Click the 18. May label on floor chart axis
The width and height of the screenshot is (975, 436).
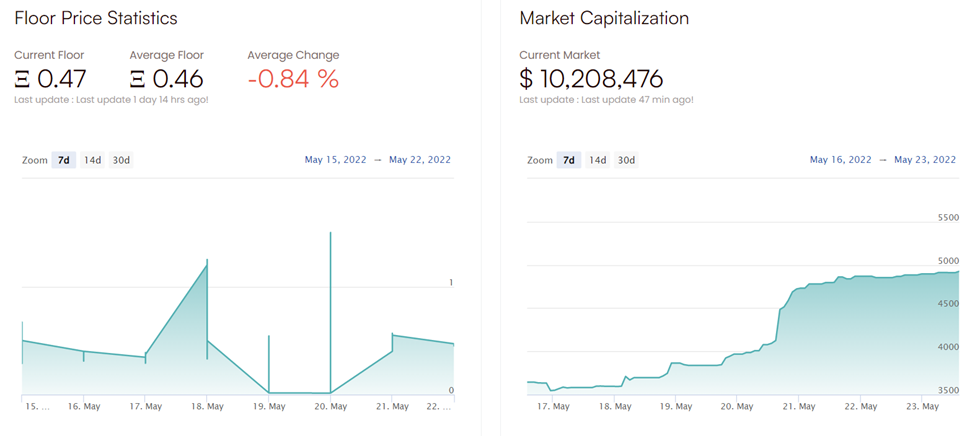[x=208, y=406]
